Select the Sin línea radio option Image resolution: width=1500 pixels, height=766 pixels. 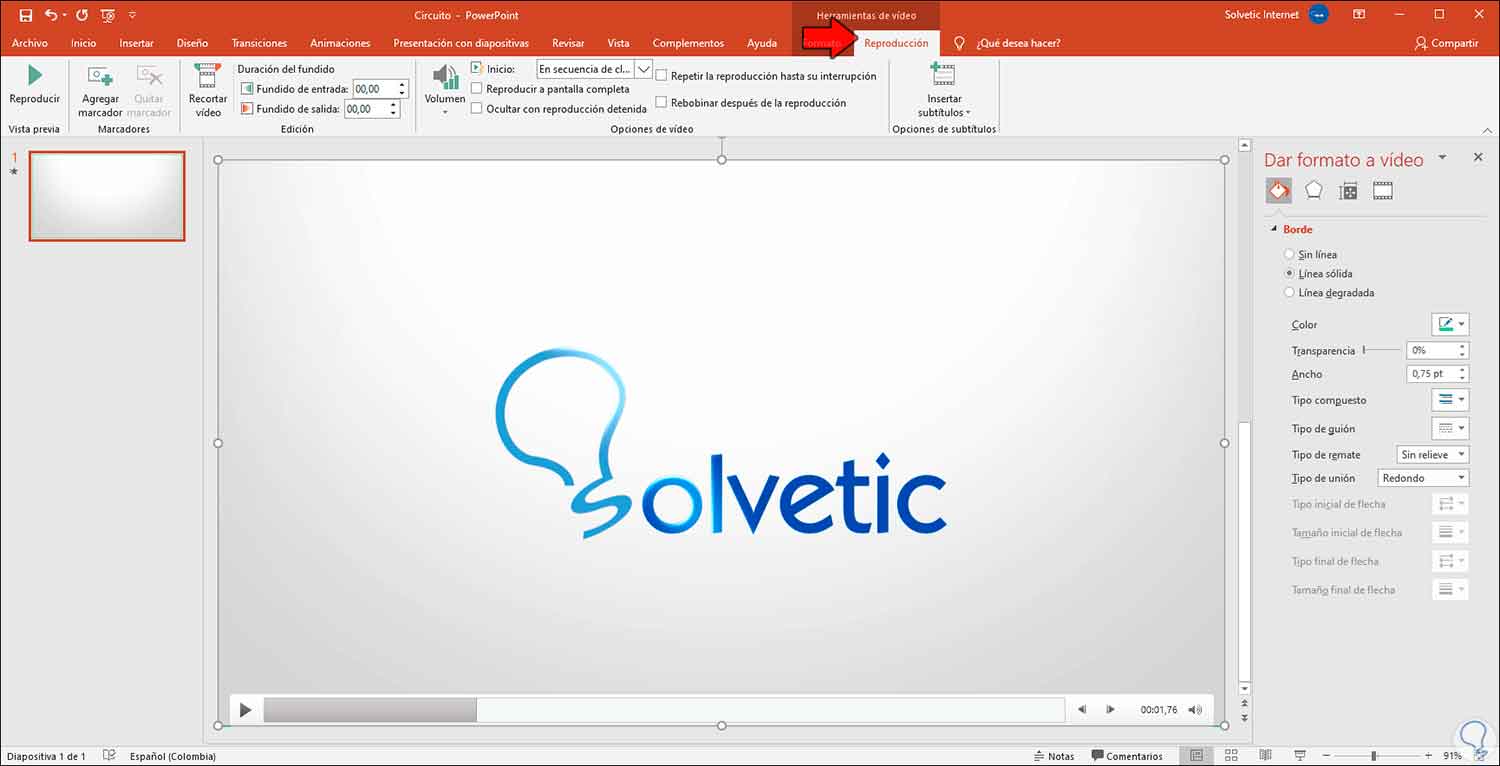[1289, 255]
